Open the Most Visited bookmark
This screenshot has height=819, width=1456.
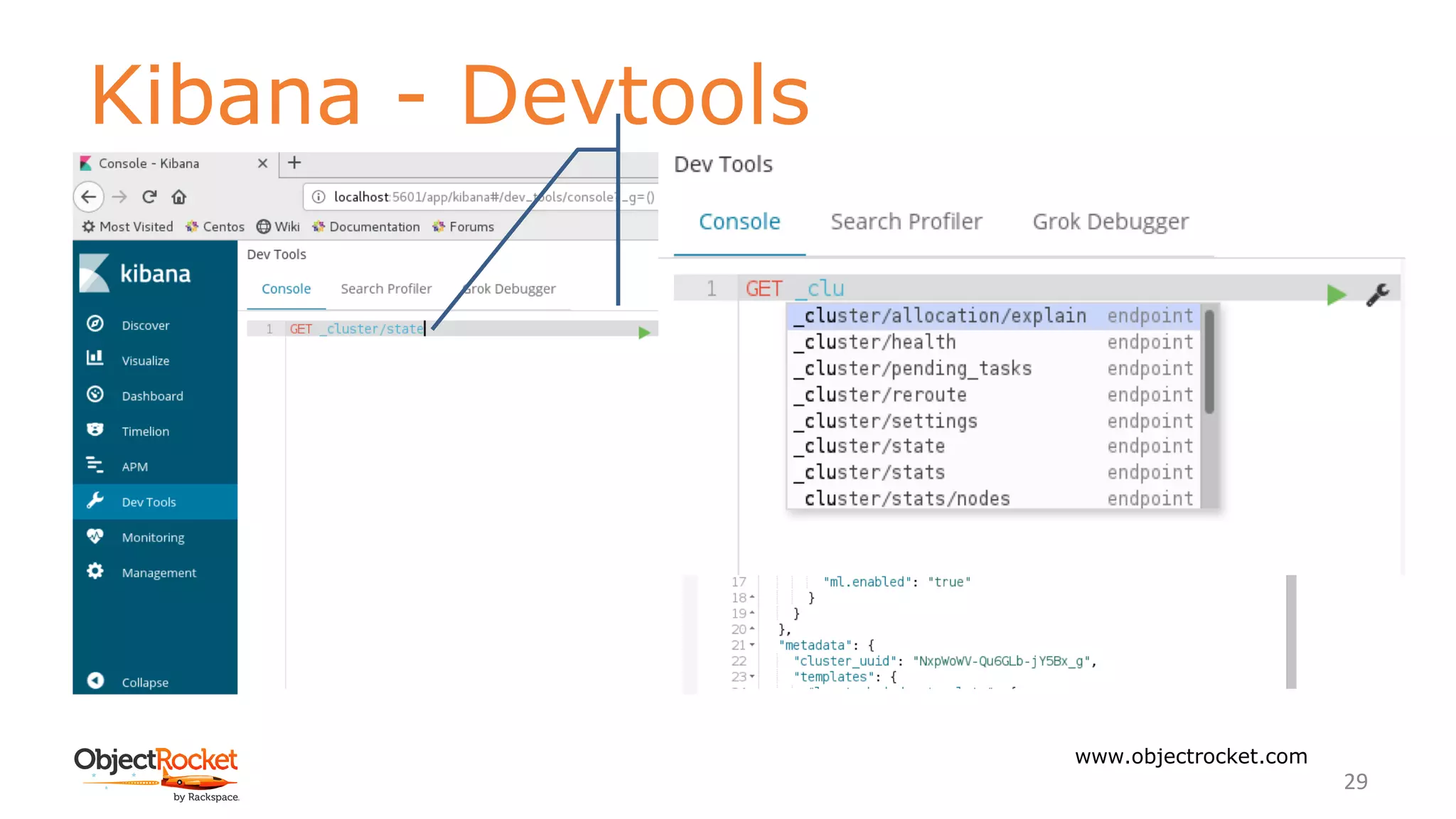128,227
